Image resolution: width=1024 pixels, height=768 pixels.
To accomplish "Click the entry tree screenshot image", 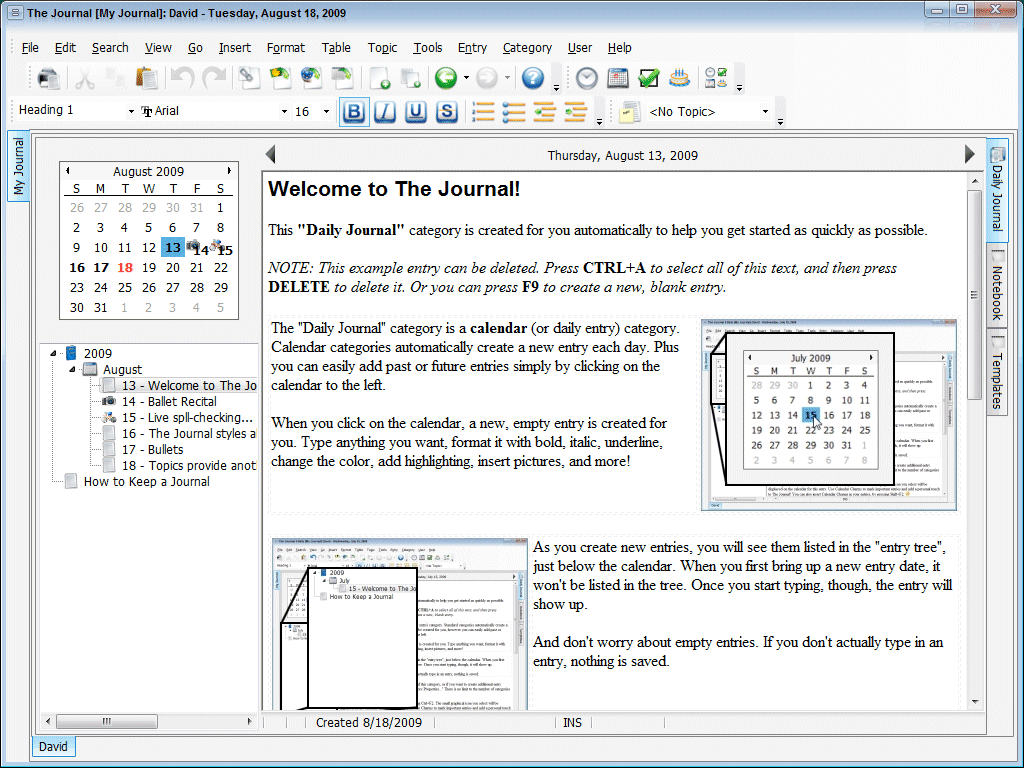I will (x=400, y=624).
